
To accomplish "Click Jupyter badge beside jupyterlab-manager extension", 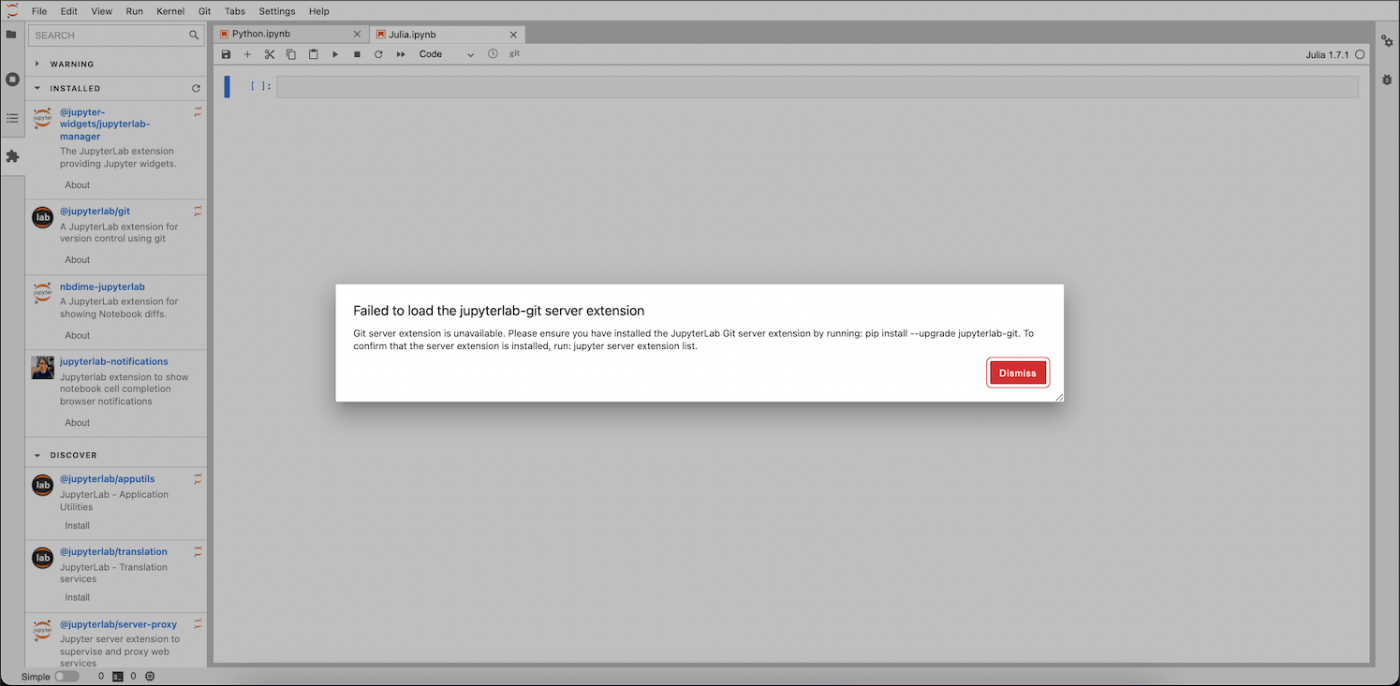I will tap(198, 112).
